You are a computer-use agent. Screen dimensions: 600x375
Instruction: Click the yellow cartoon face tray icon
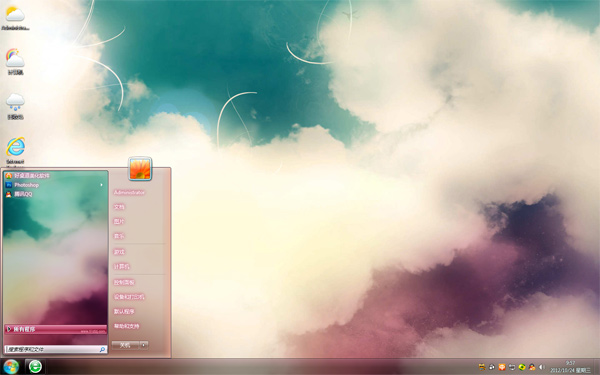[482, 367]
